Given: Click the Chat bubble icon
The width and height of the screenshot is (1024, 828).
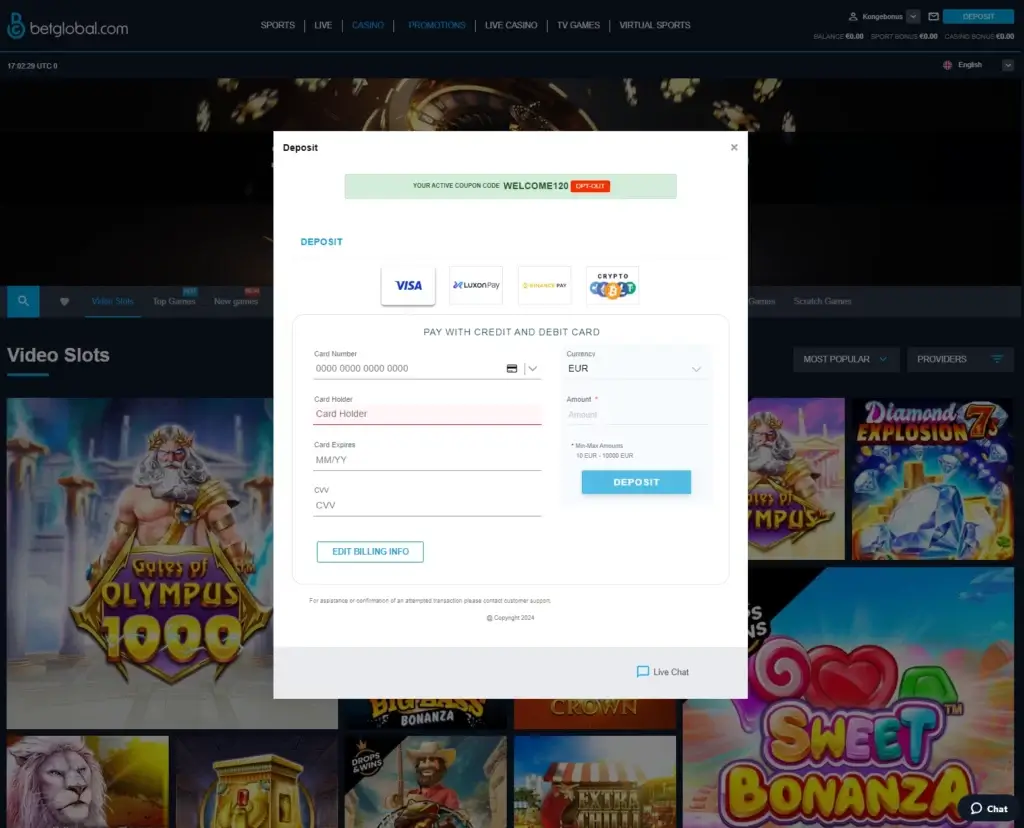Looking at the screenshot, I should [976, 808].
